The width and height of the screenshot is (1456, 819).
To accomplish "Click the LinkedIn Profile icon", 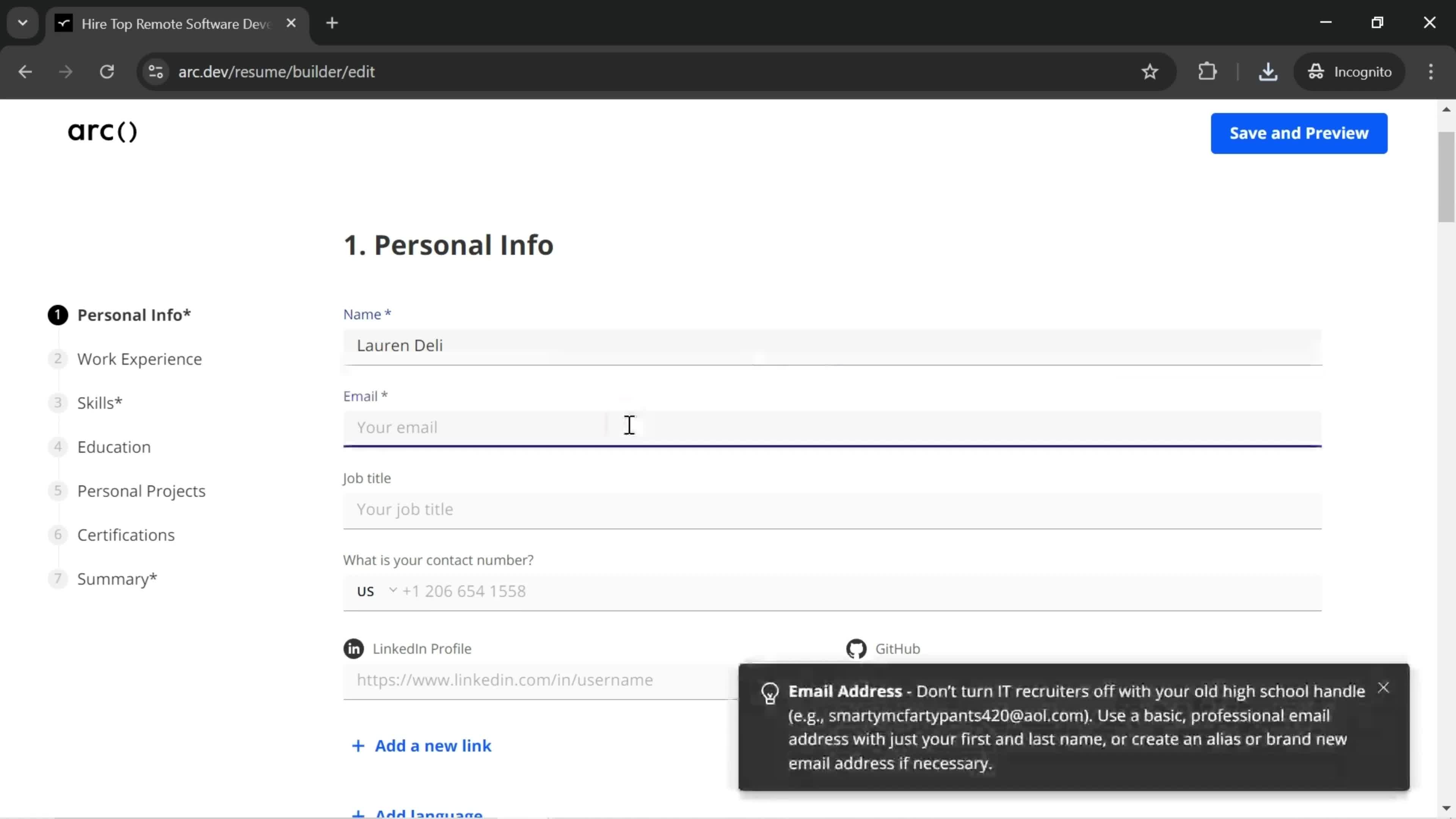I will click(354, 648).
